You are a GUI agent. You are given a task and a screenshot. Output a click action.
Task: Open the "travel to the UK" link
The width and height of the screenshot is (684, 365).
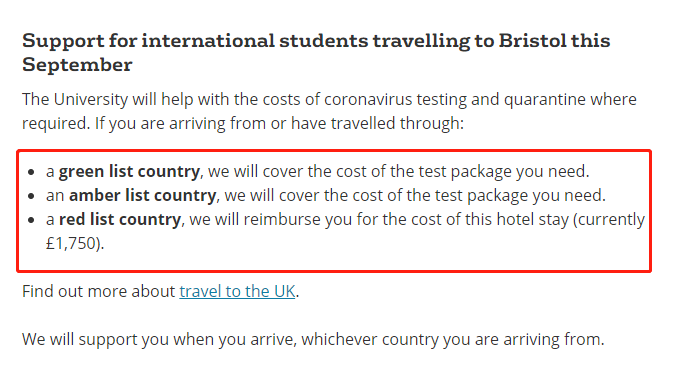pyautogui.click(x=237, y=291)
